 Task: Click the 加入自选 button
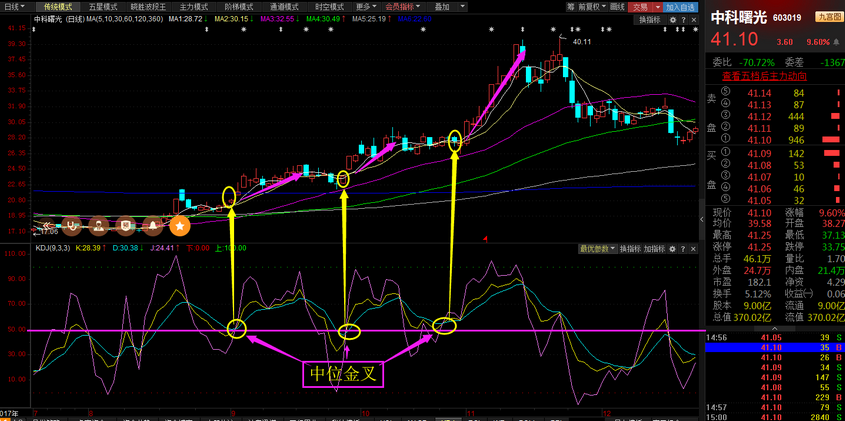click(x=681, y=6)
